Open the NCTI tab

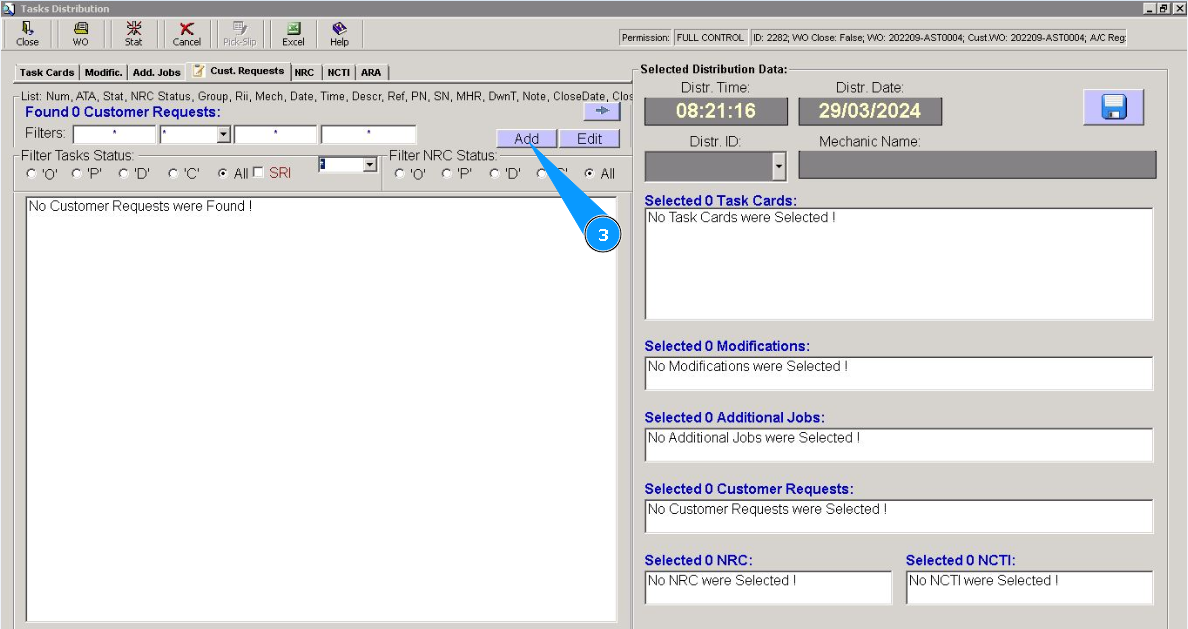click(339, 73)
